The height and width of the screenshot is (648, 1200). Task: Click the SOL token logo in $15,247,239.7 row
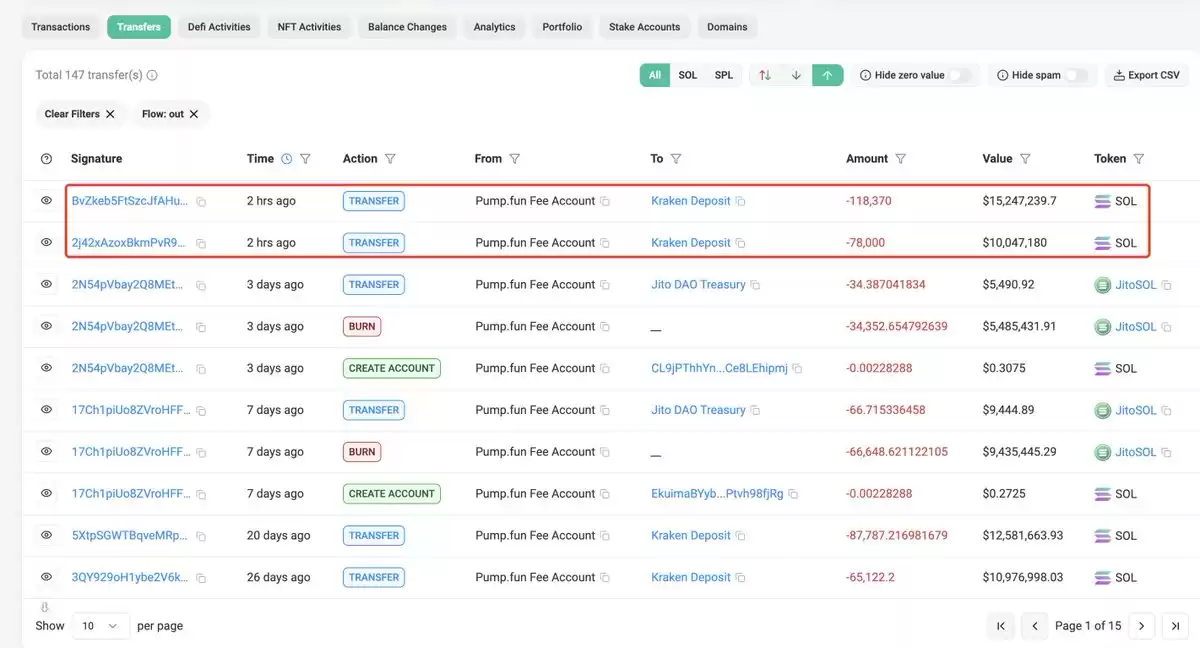pyautogui.click(x=1103, y=202)
